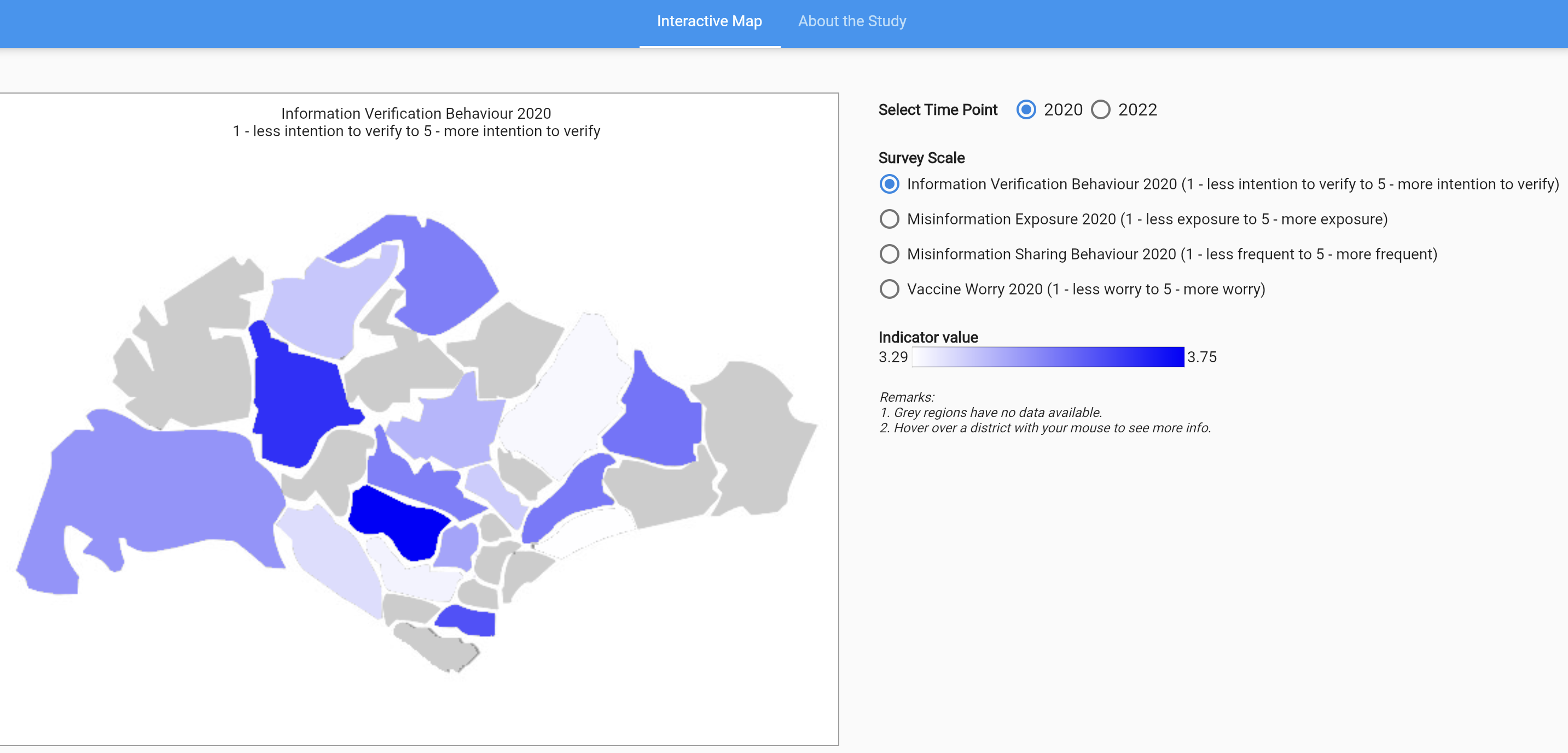Choose Misinformation Exposure 2020 scale
Screen dimensions: 1568x753
click(888, 219)
